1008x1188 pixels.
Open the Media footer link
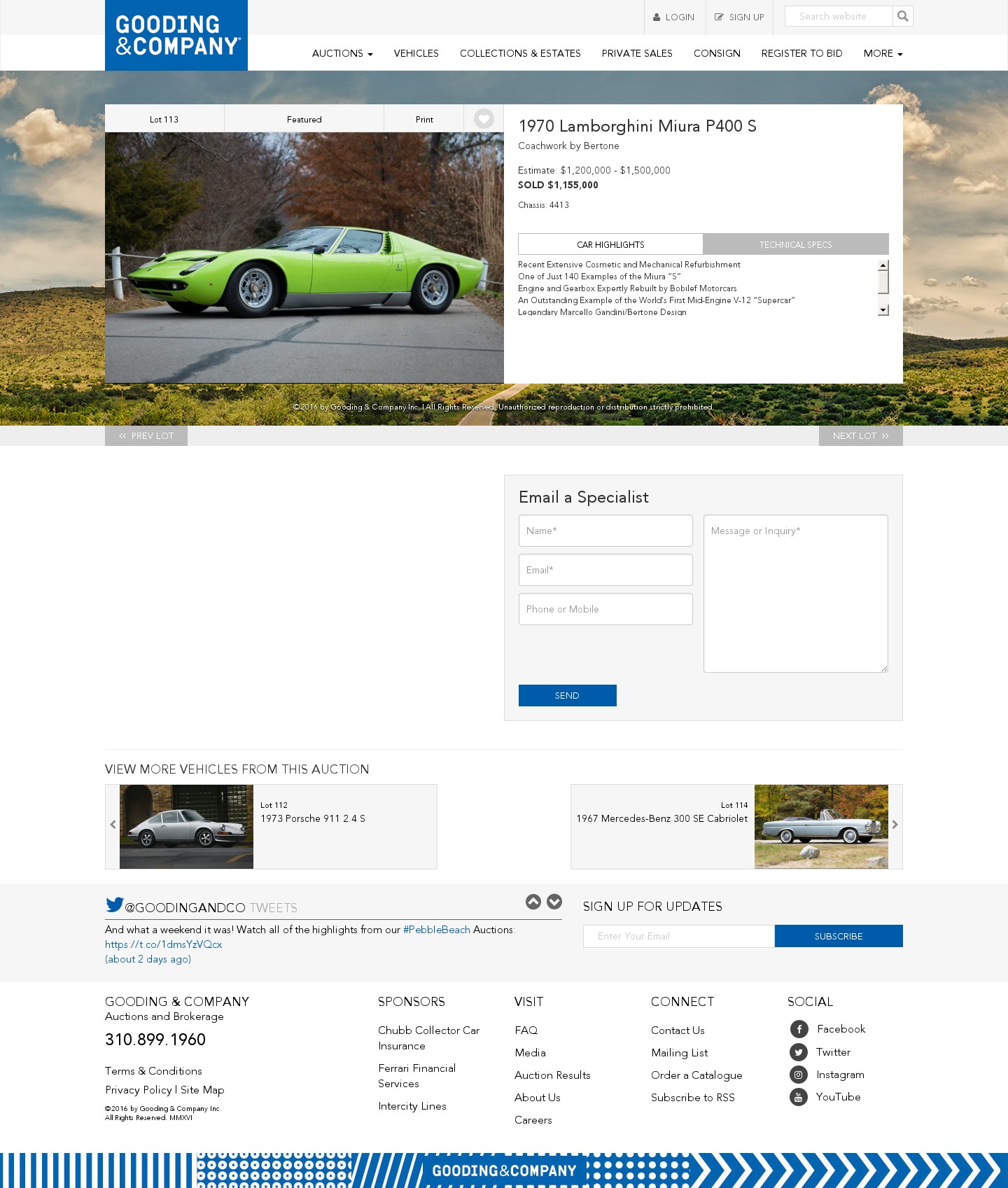point(530,1053)
